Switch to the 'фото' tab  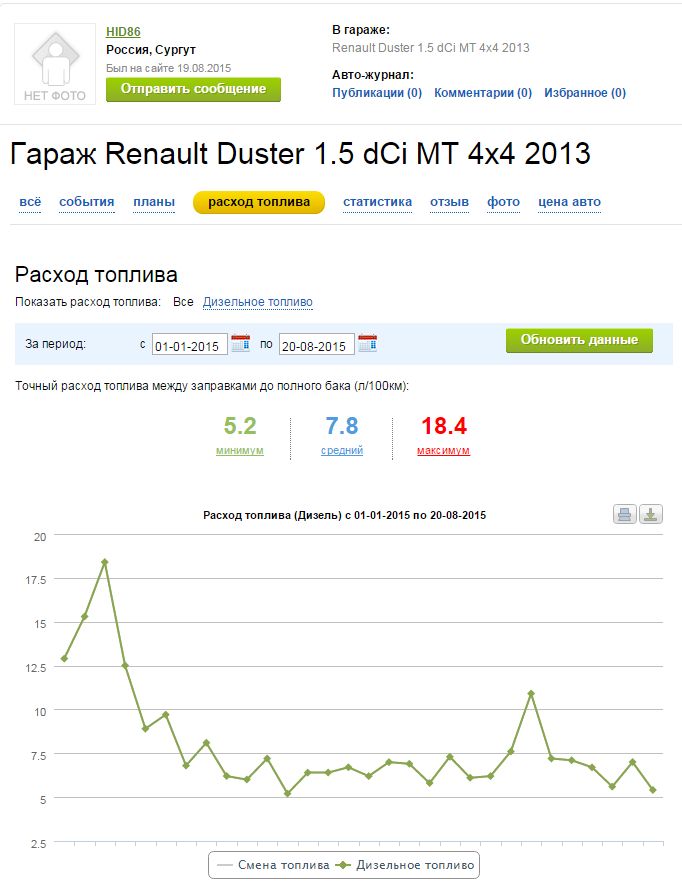pos(504,202)
